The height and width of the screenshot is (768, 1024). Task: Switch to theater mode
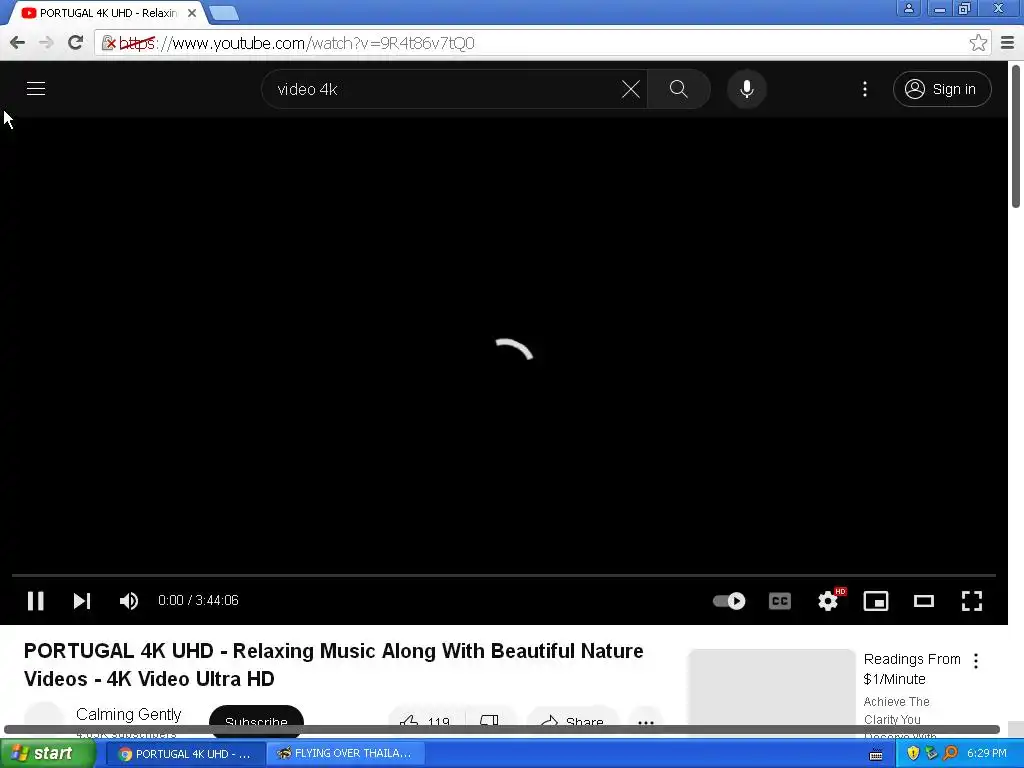pyautogui.click(x=923, y=601)
